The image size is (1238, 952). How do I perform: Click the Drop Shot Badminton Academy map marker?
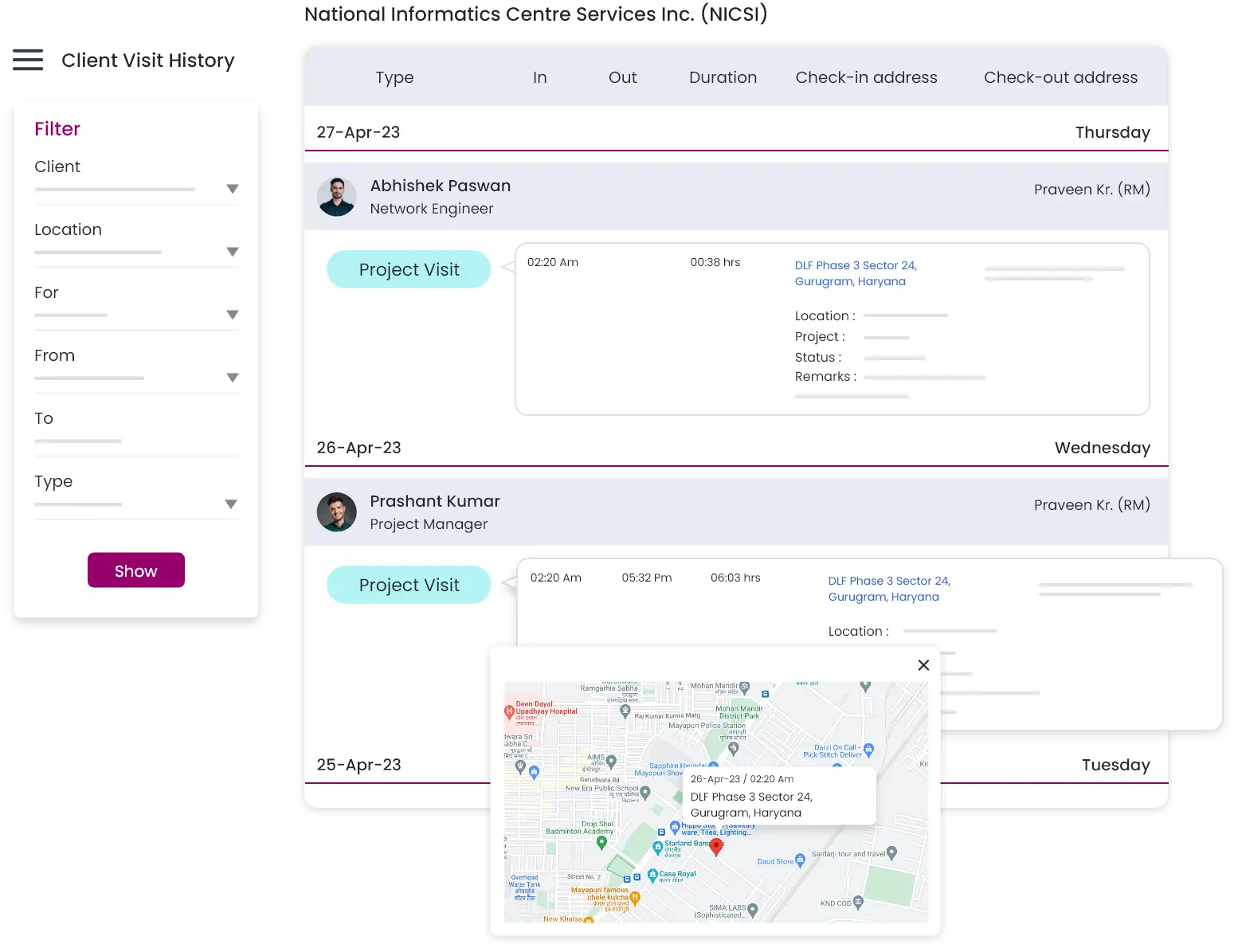pos(601,843)
